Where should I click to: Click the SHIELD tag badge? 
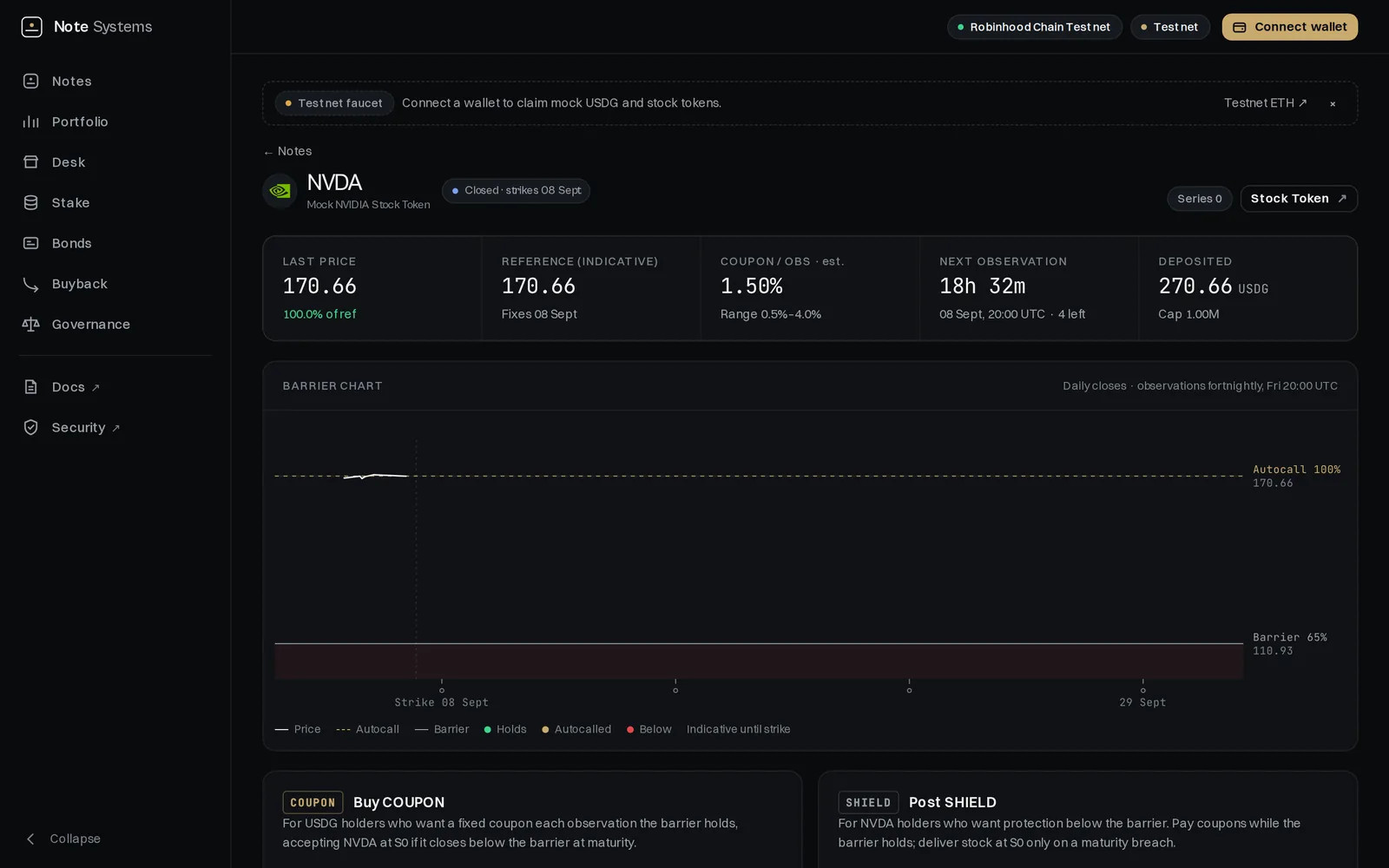coord(868,803)
